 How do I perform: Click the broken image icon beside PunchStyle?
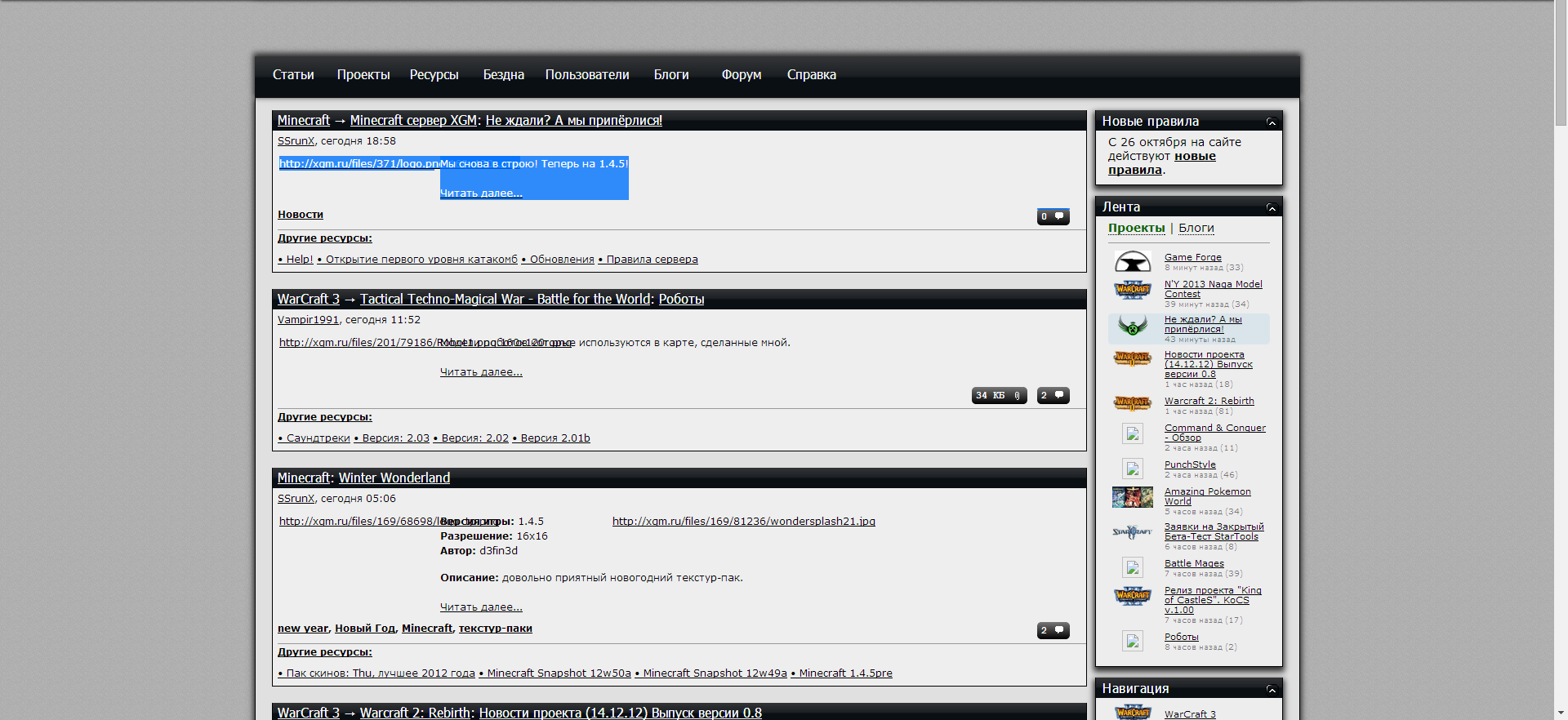[x=1133, y=469]
